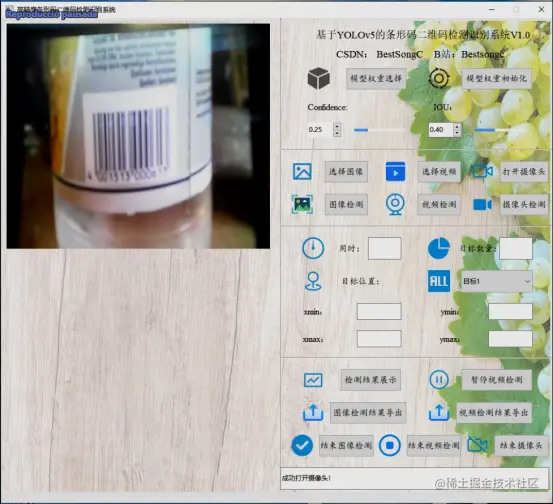Click the circular stop video icon
Screen dimensions: 553x504
coord(389,445)
